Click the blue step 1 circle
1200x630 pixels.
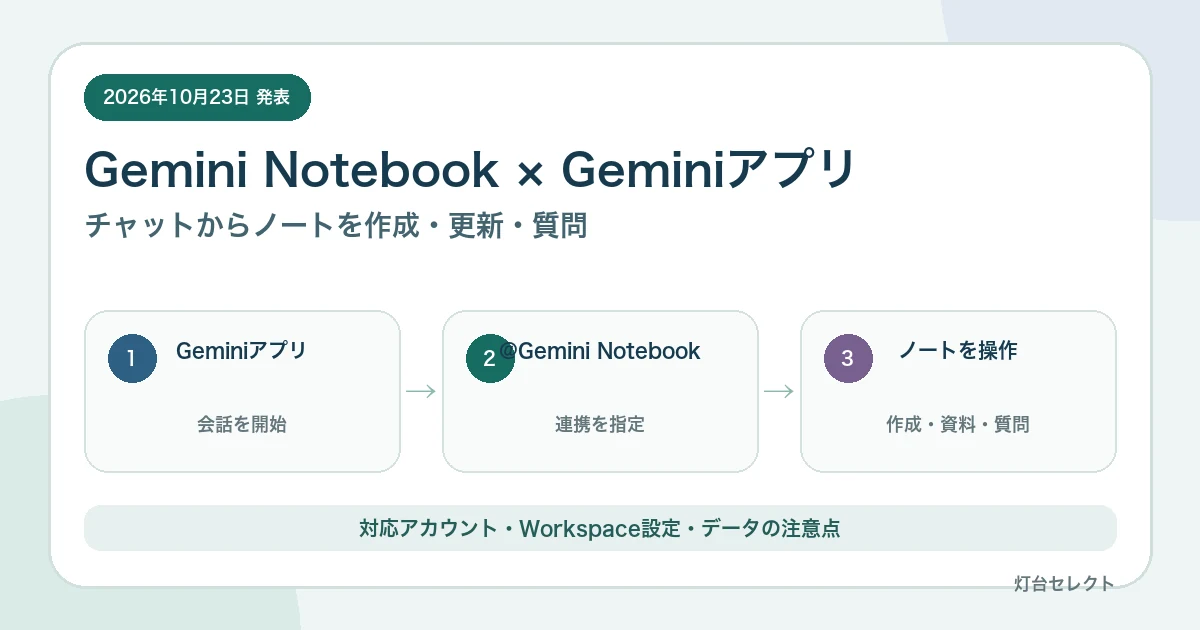click(x=132, y=359)
